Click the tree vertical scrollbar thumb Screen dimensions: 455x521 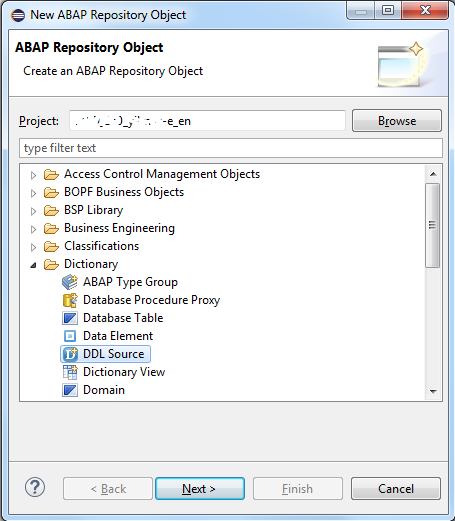tap(432, 225)
